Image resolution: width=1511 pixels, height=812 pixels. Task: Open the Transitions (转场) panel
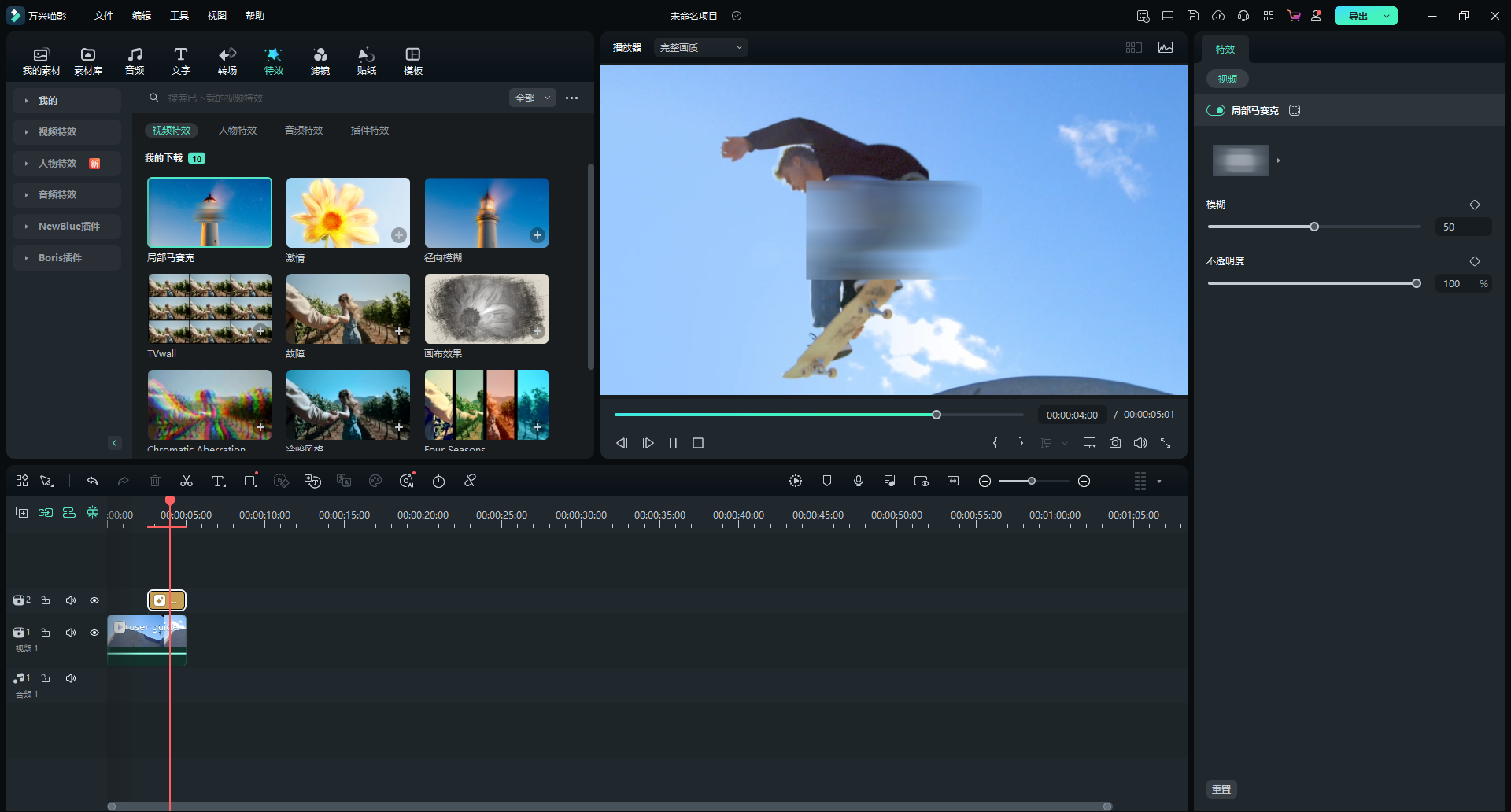coord(227,61)
